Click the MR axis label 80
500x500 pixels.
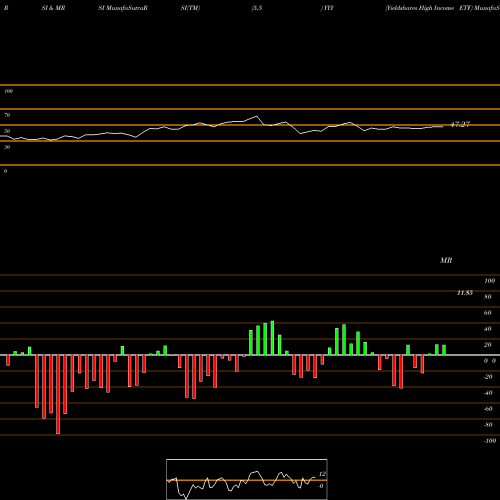(488, 297)
